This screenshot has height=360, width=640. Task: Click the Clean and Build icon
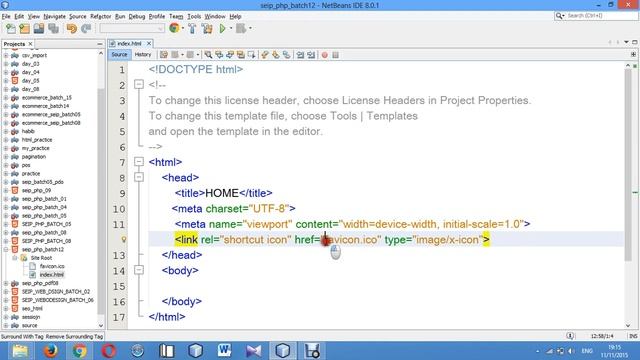tap(207, 28)
